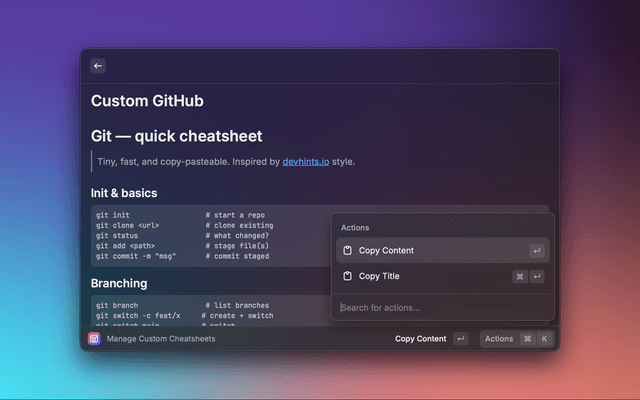Click the cheatsheet extension icon in bottom bar
The width and height of the screenshot is (640, 400).
click(x=94, y=339)
